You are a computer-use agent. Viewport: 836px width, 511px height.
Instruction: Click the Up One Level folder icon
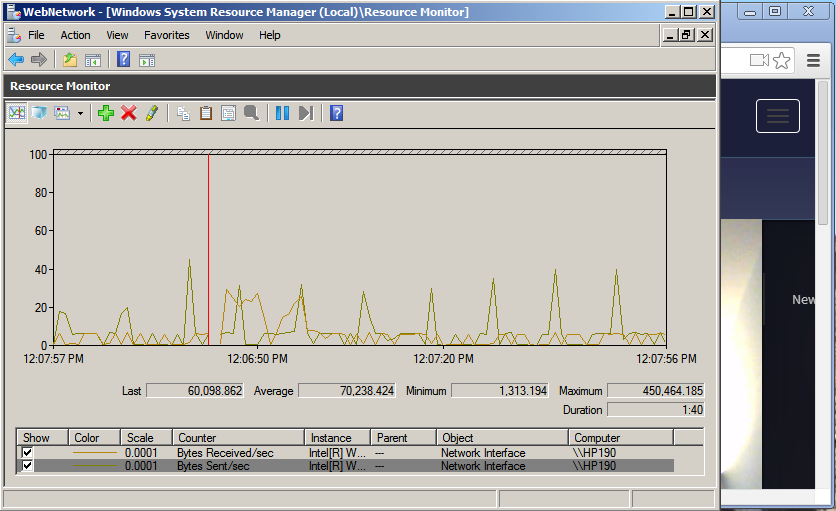point(70,60)
